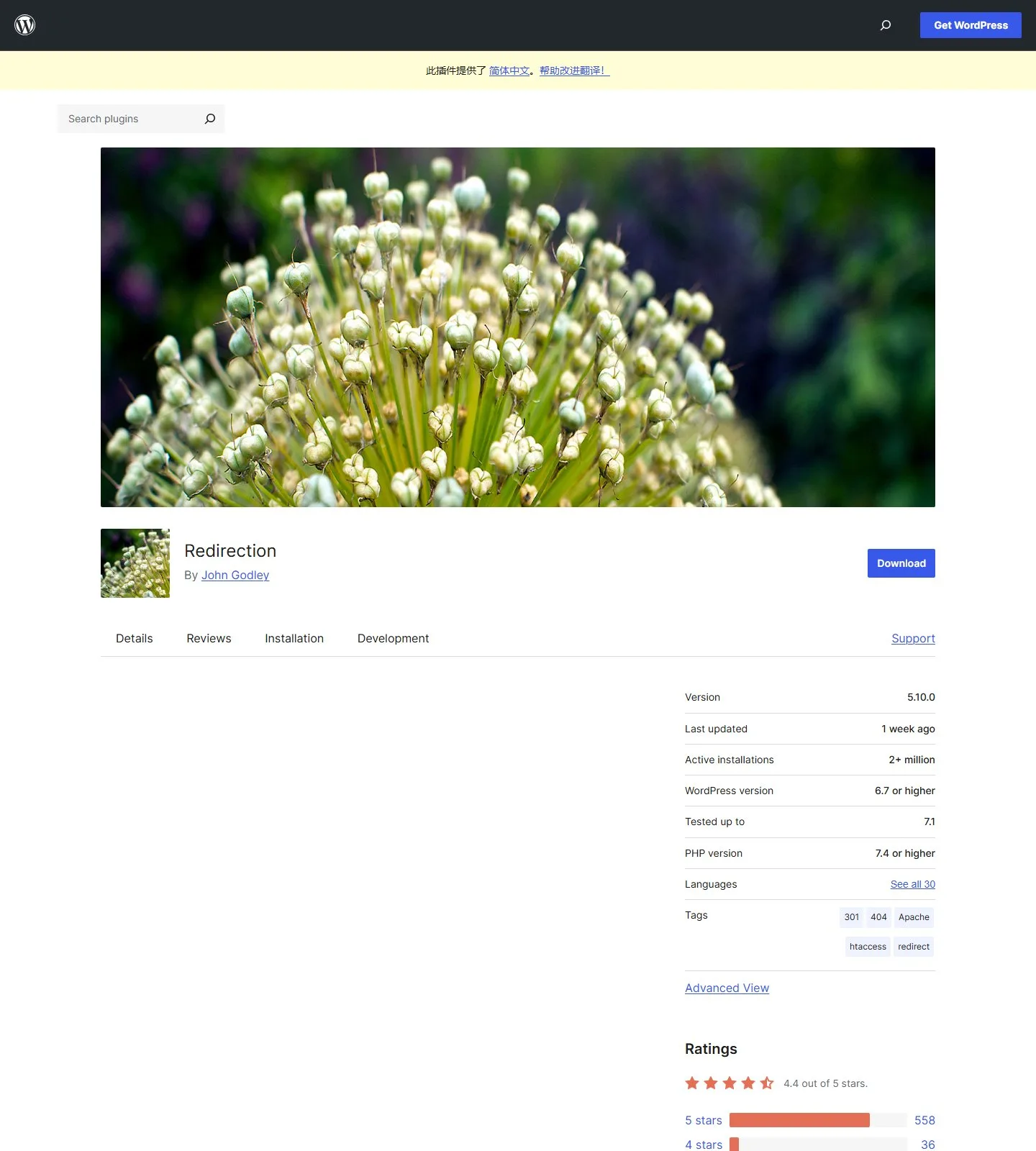Open the WordPress logo home link

coord(25,25)
